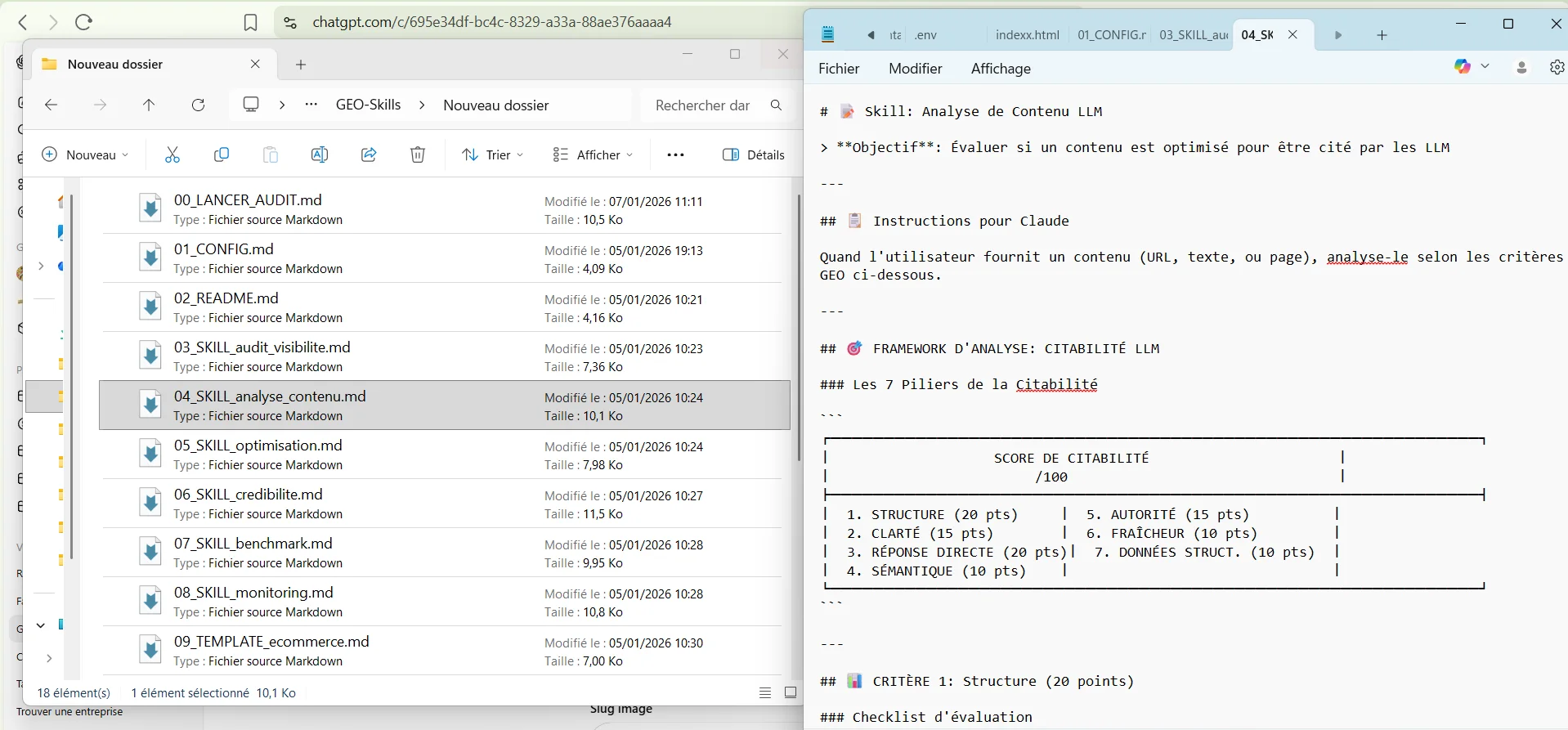Click the underlined word analyse-le in Notepad
This screenshot has width=1568, height=730.
(1367, 257)
